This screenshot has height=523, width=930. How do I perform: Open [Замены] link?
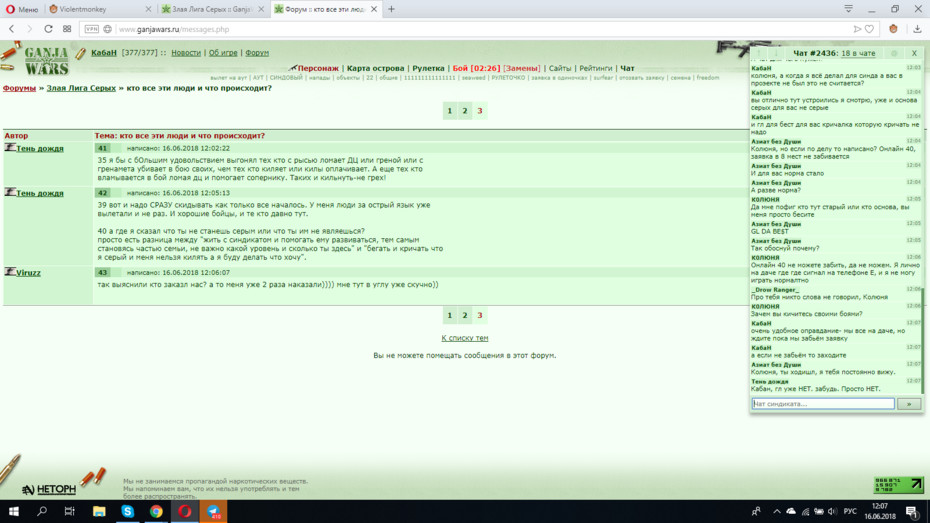(521, 68)
